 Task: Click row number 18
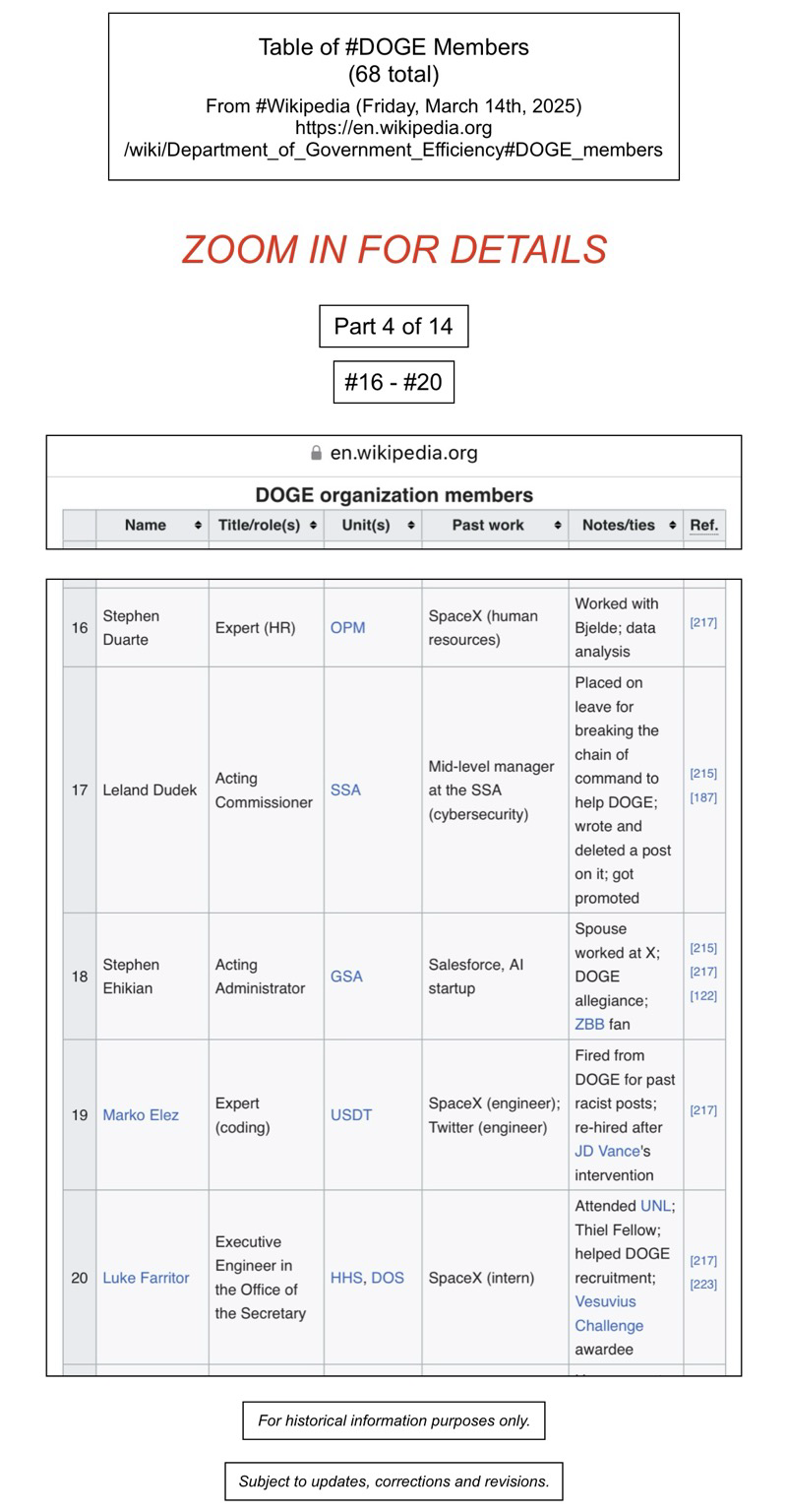pos(79,976)
